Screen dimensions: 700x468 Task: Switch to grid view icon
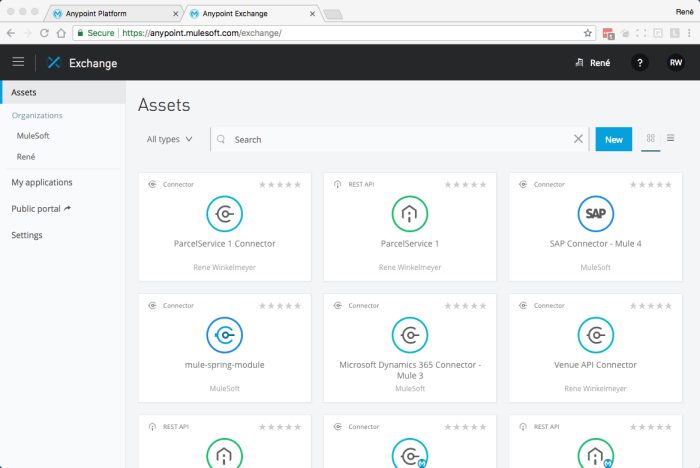click(650, 138)
